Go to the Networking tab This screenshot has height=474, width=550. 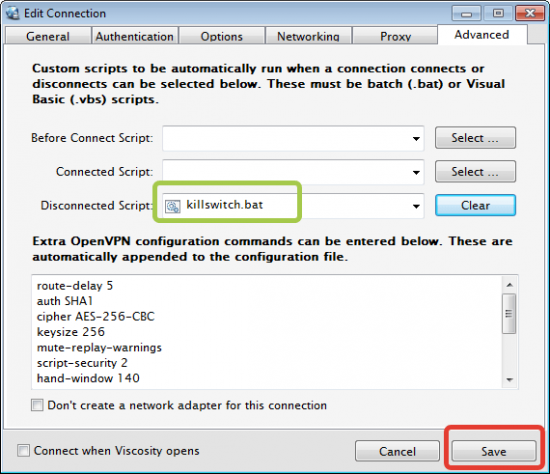[x=308, y=36]
